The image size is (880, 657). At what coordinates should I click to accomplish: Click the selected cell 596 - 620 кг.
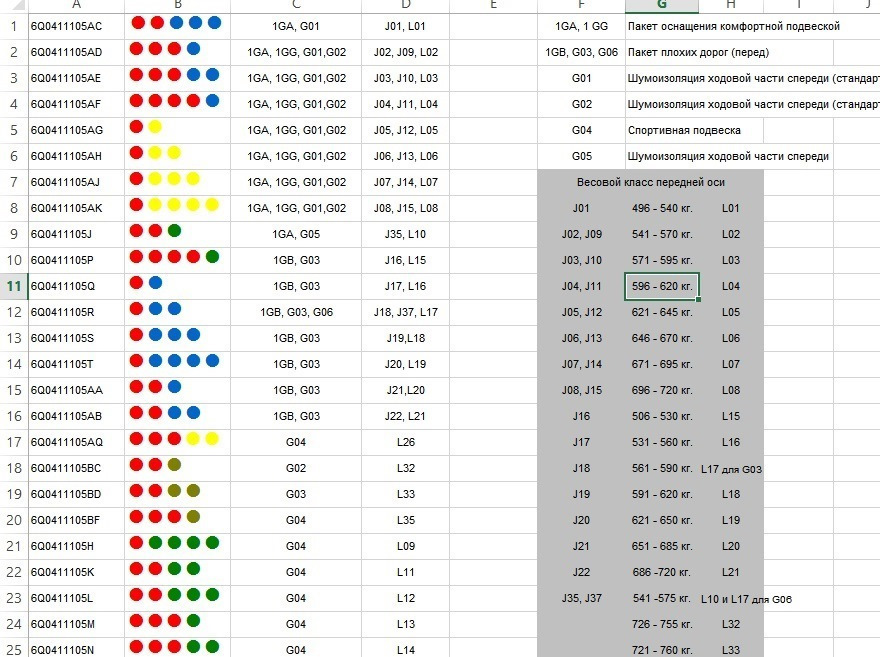click(x=662, y=286)
